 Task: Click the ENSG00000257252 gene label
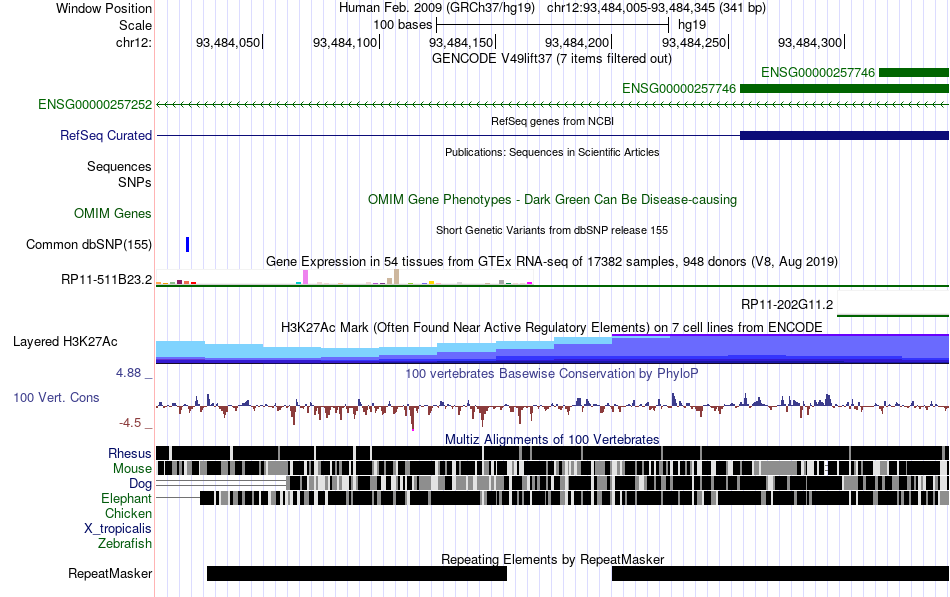[95, 104]
